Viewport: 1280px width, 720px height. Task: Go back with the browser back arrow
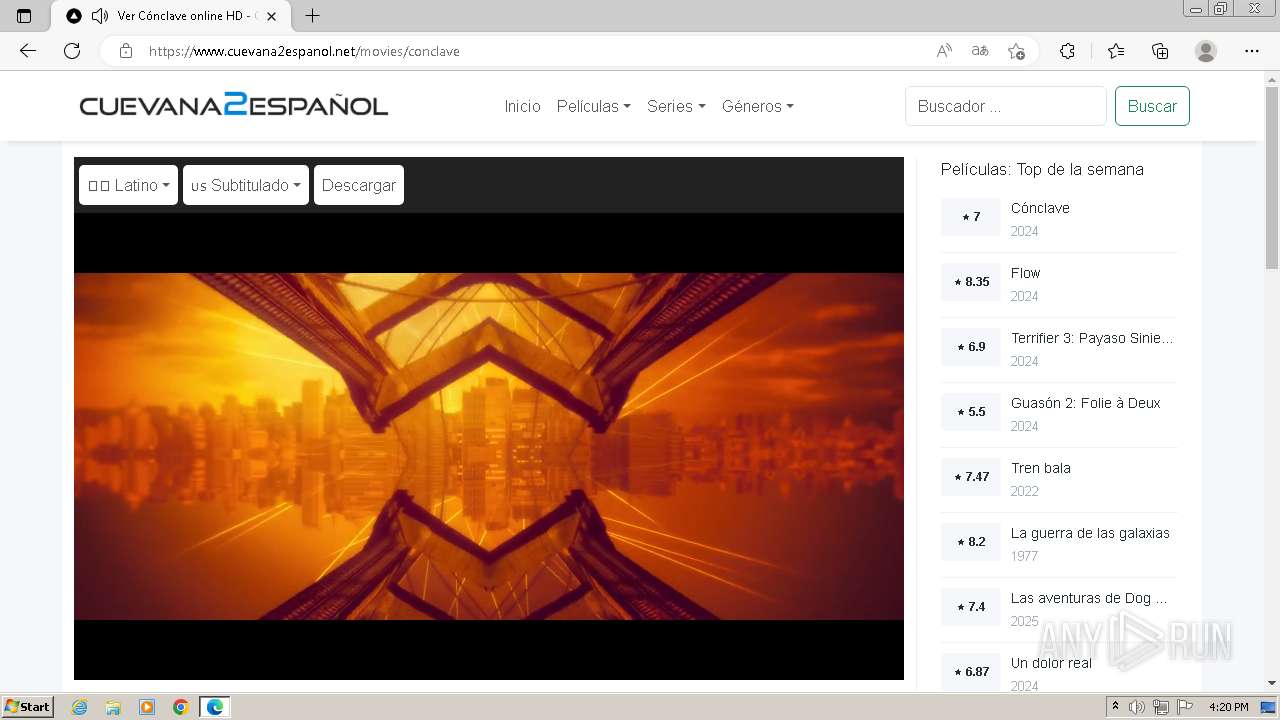coord(27,51)
